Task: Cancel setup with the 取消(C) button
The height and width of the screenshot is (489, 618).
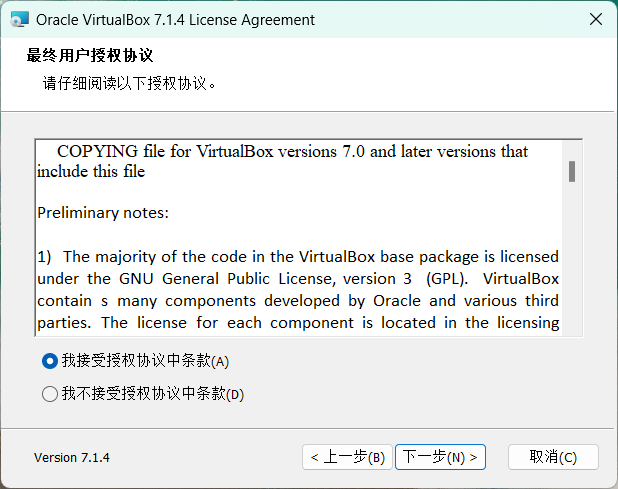Action: (x=553, y=457)
